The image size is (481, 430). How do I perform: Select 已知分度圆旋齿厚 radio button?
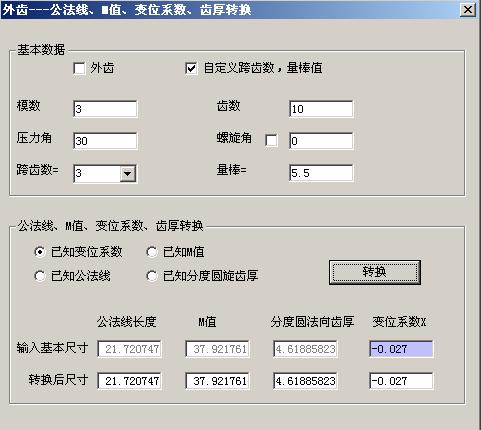pyautogui.click(x=152, y=276)
